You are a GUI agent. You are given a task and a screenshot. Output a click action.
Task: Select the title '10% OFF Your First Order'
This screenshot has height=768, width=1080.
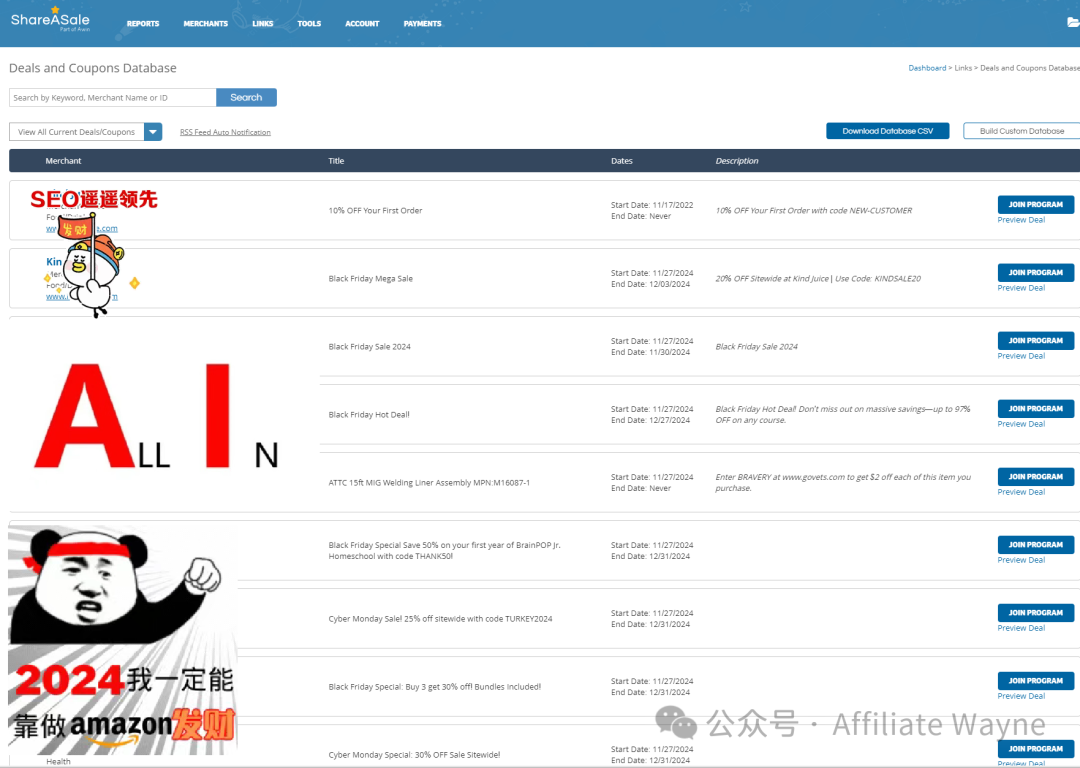(x=375, y=211)
